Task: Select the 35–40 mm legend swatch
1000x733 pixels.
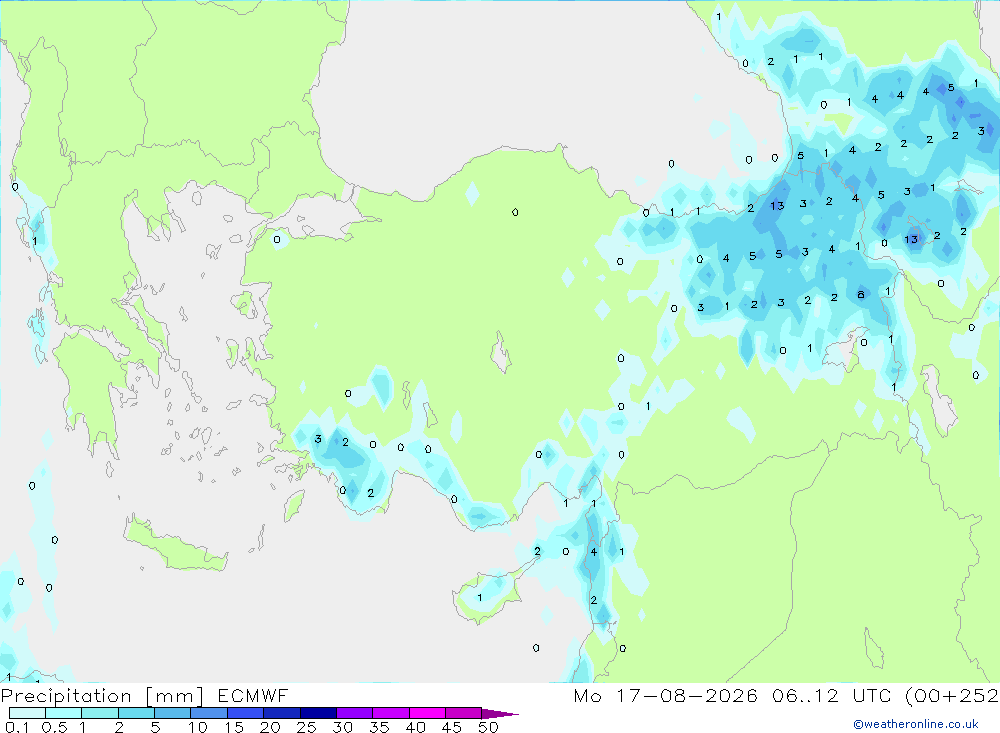Action: (x=391, y=713)
